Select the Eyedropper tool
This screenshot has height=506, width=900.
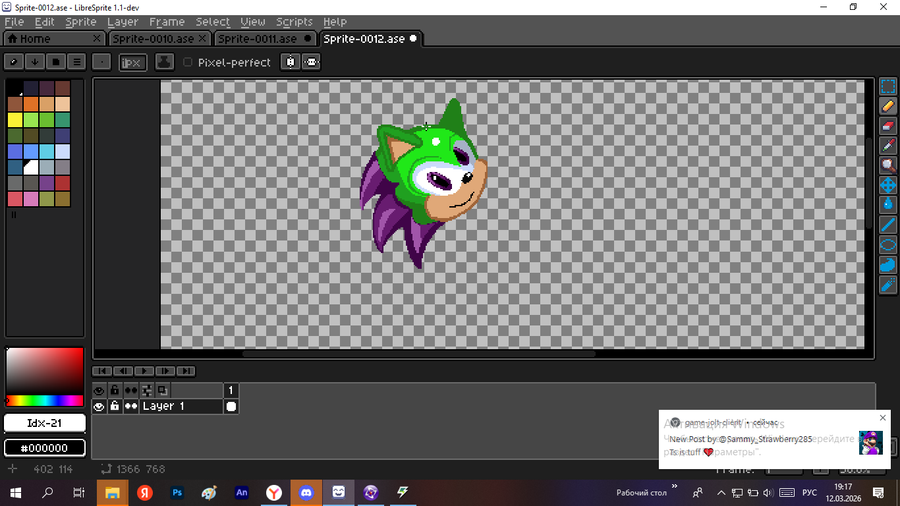(888, 146)
